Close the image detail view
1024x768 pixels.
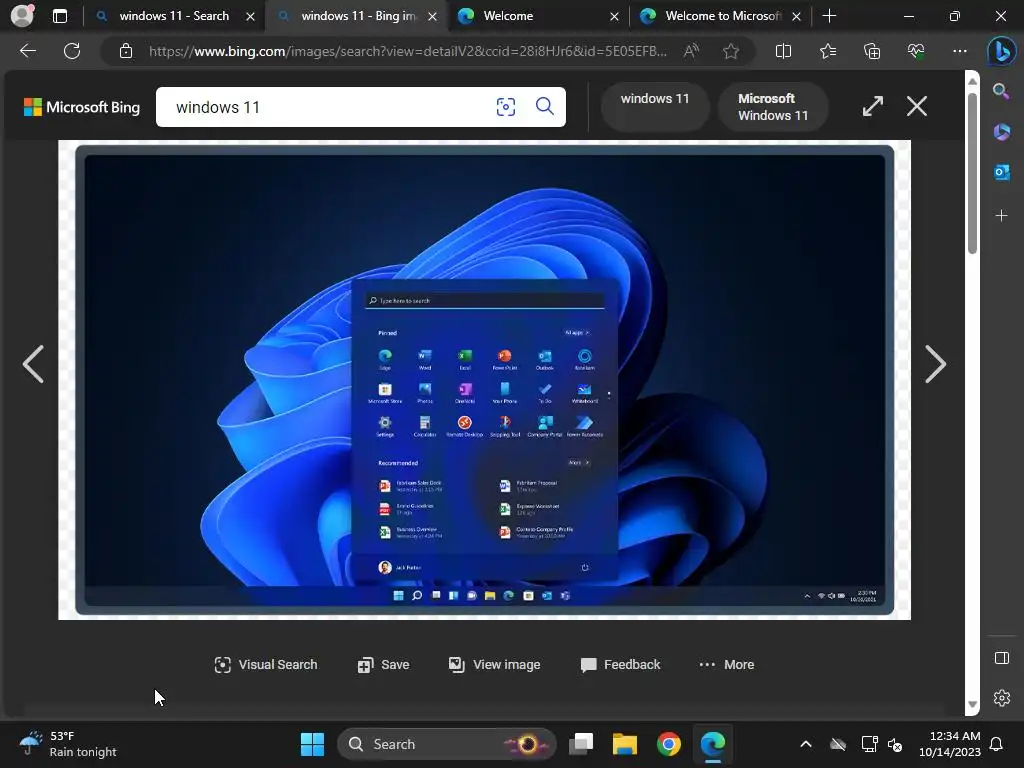[x=917, y=106]
